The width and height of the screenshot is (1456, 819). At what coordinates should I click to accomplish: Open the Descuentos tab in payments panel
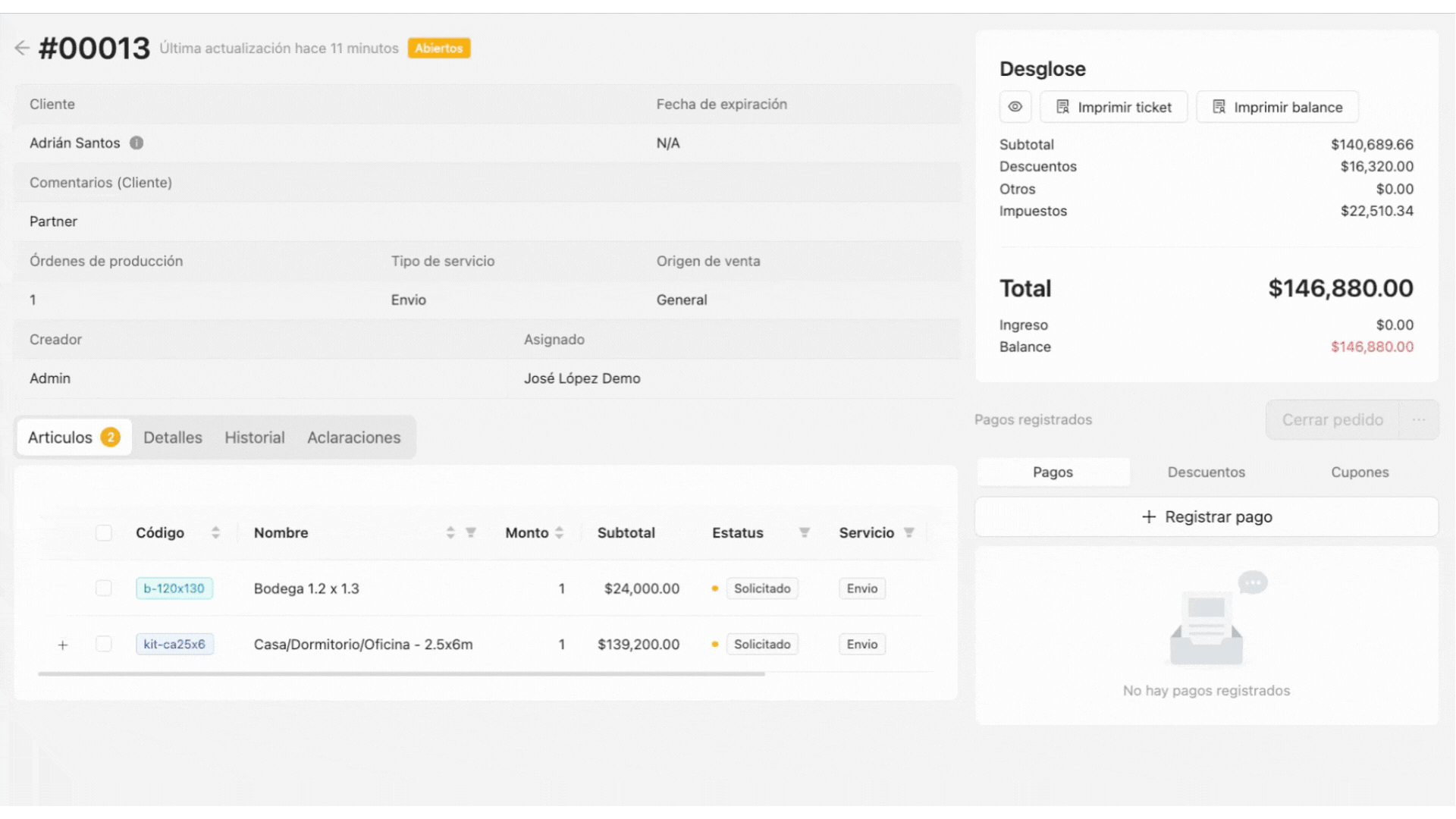point(1206,472)
